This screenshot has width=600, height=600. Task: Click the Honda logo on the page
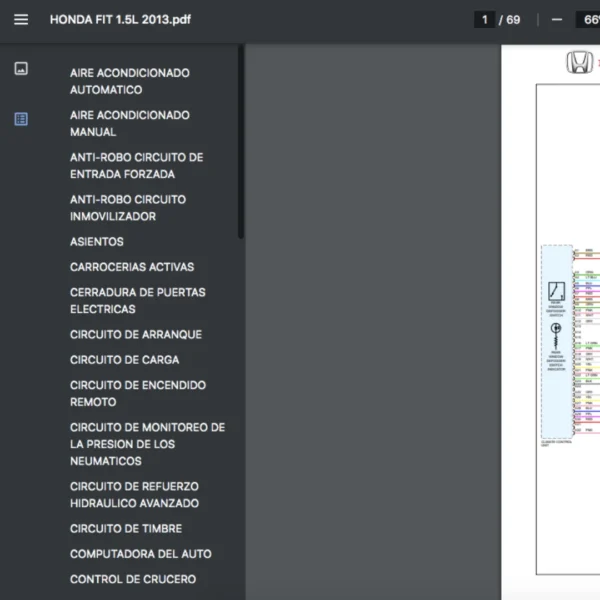tap(578, 64)
